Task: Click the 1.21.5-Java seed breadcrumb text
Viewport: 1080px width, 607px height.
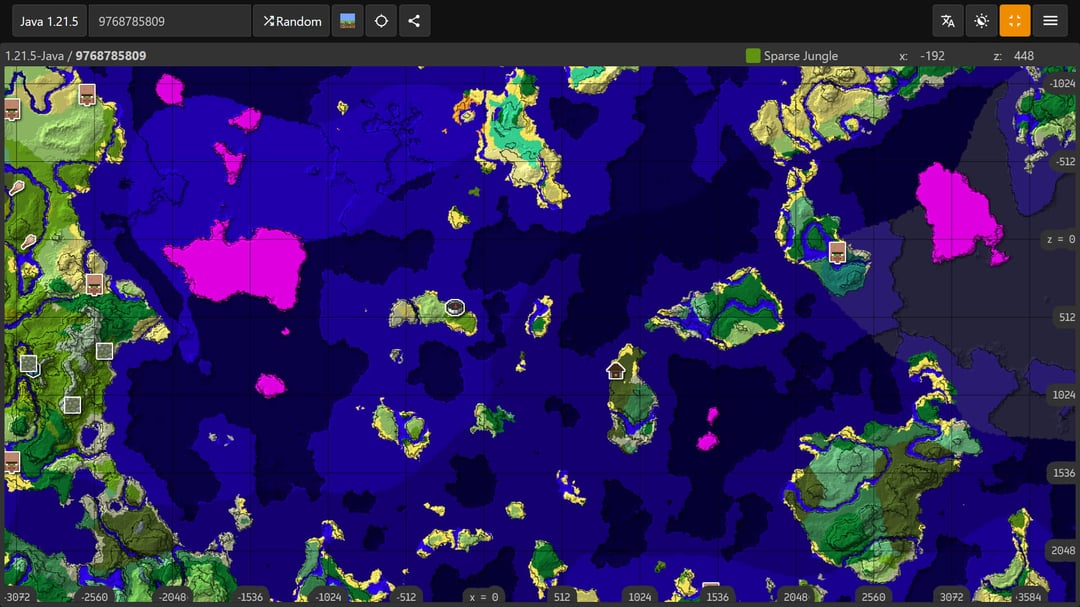Action: pos(75,56)
